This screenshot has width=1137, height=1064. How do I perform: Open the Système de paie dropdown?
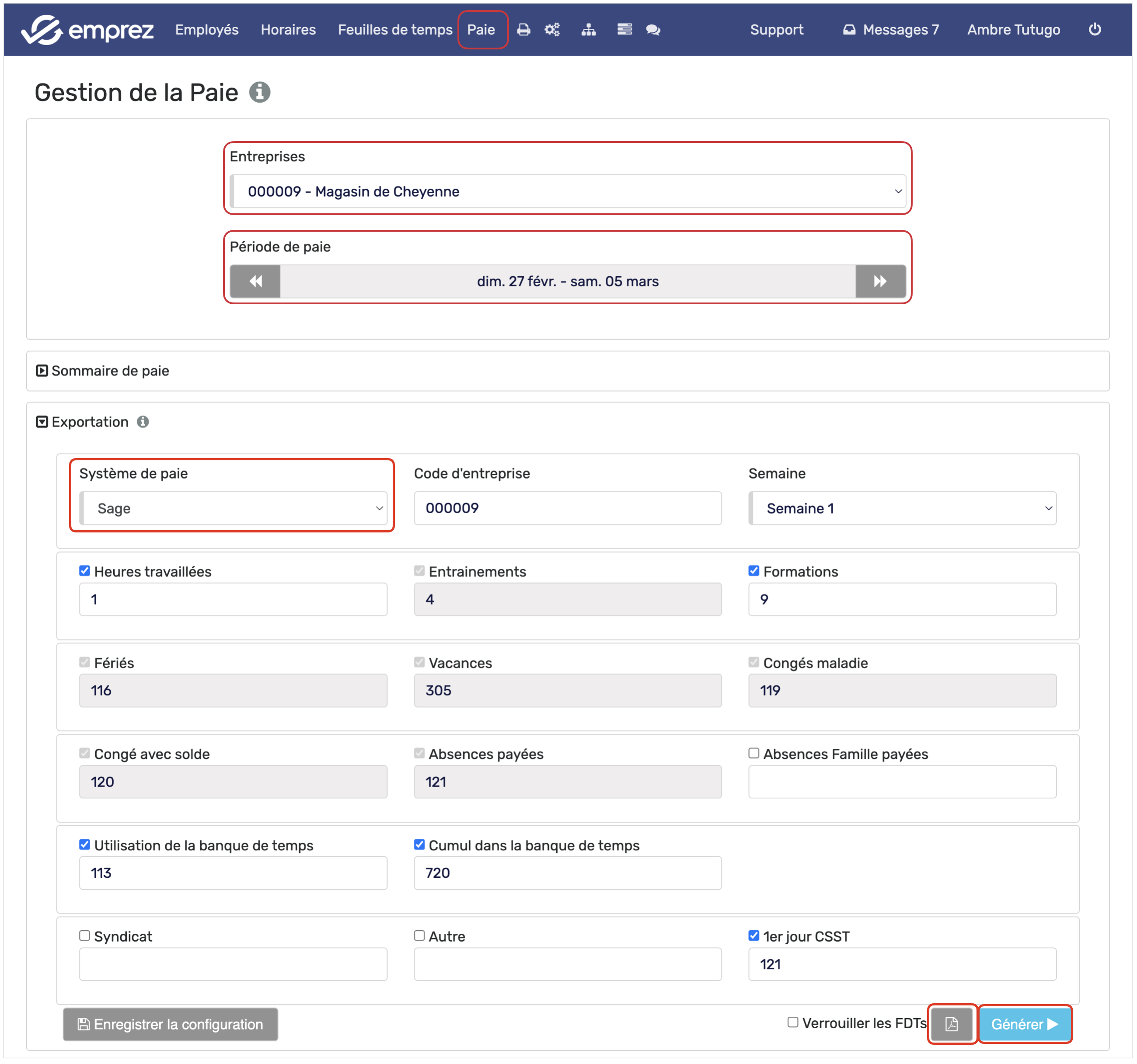click(x=234, y=508)
